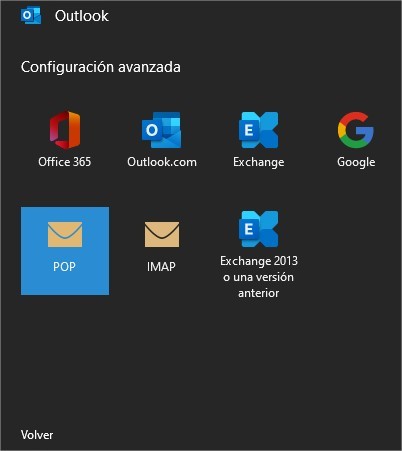This screenshot has width=402, height=451.
Task: Click the Exchange label text
Action: click(x=259, y=162)
